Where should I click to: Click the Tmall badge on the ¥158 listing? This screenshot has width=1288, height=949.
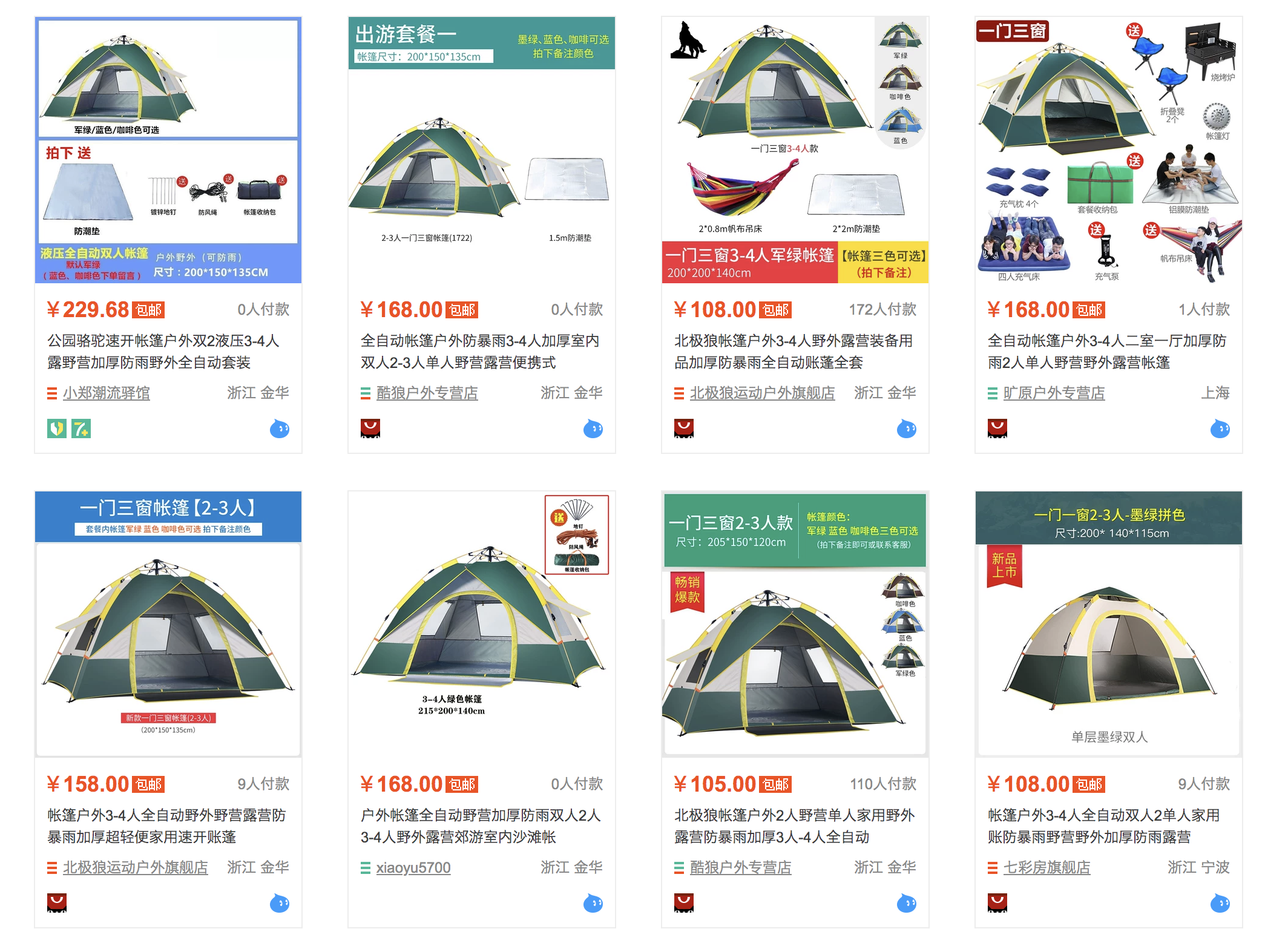(x=57, y=903)
